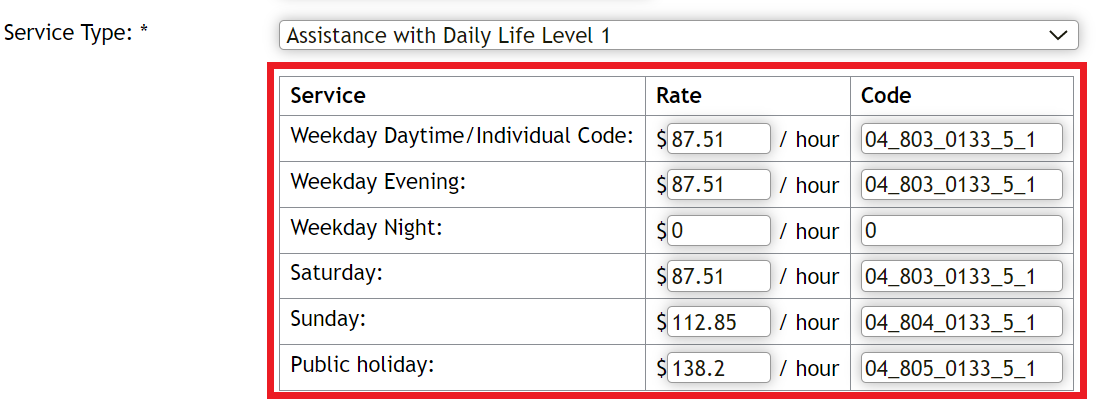Focus the Weekday Evening code input

pos(961,185)
